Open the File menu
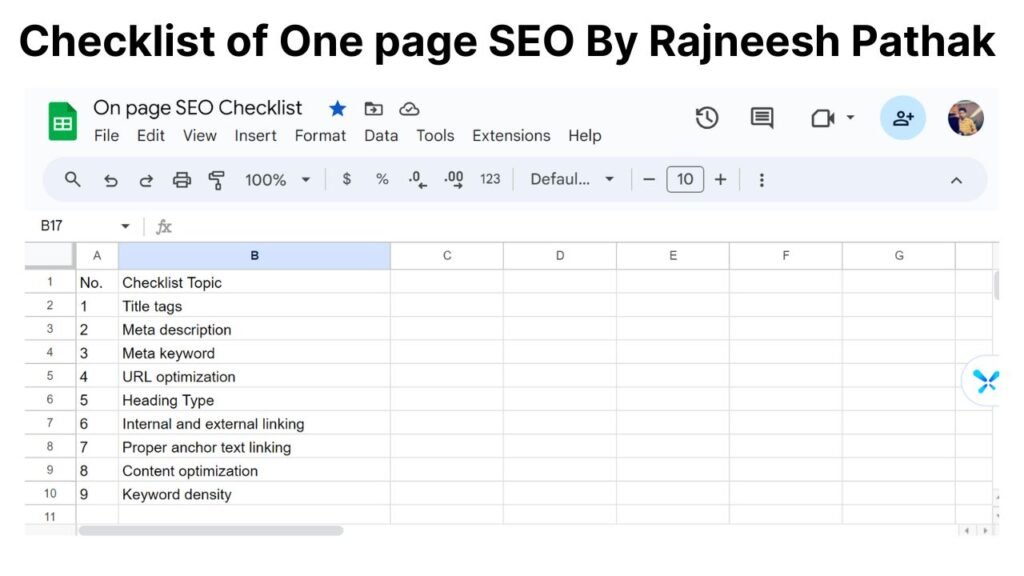 (106, 136)
